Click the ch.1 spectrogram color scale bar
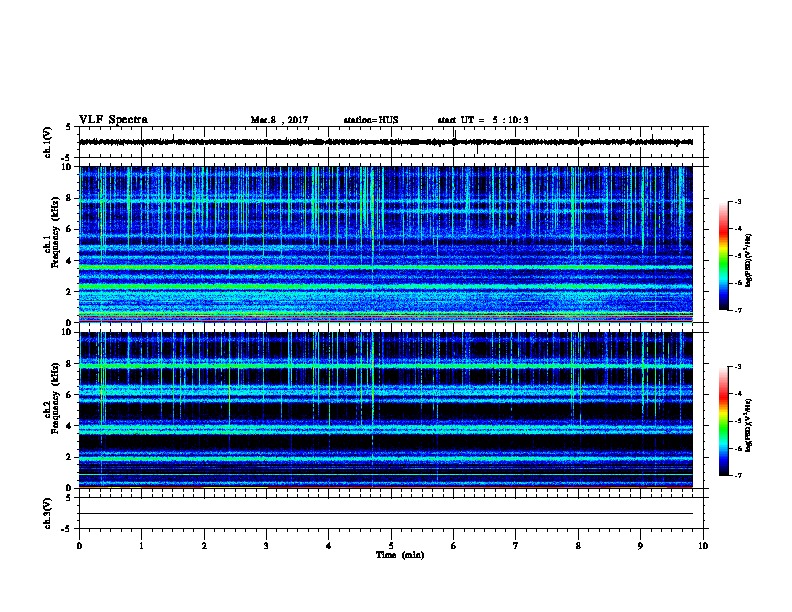 pos(724,256)
